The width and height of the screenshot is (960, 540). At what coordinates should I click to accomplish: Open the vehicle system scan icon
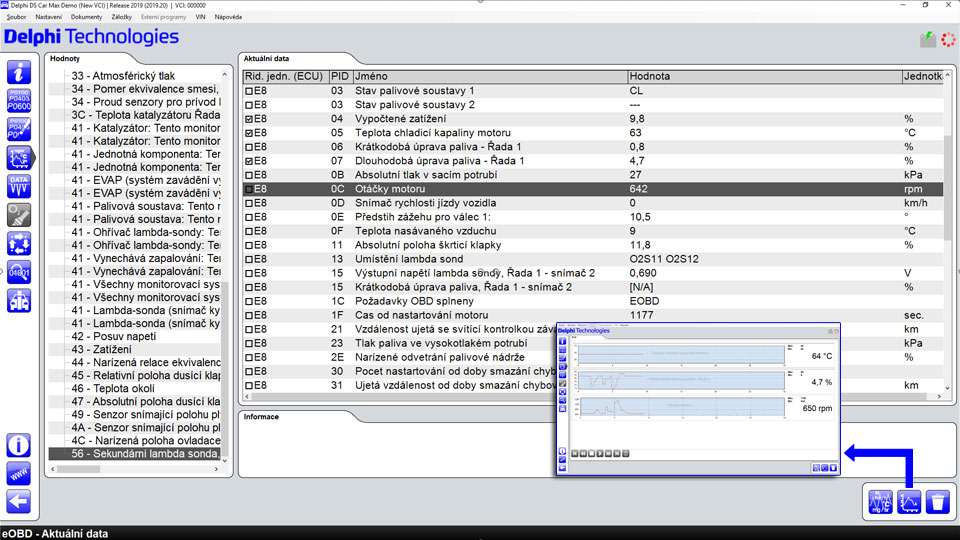(x=19, y=301)
